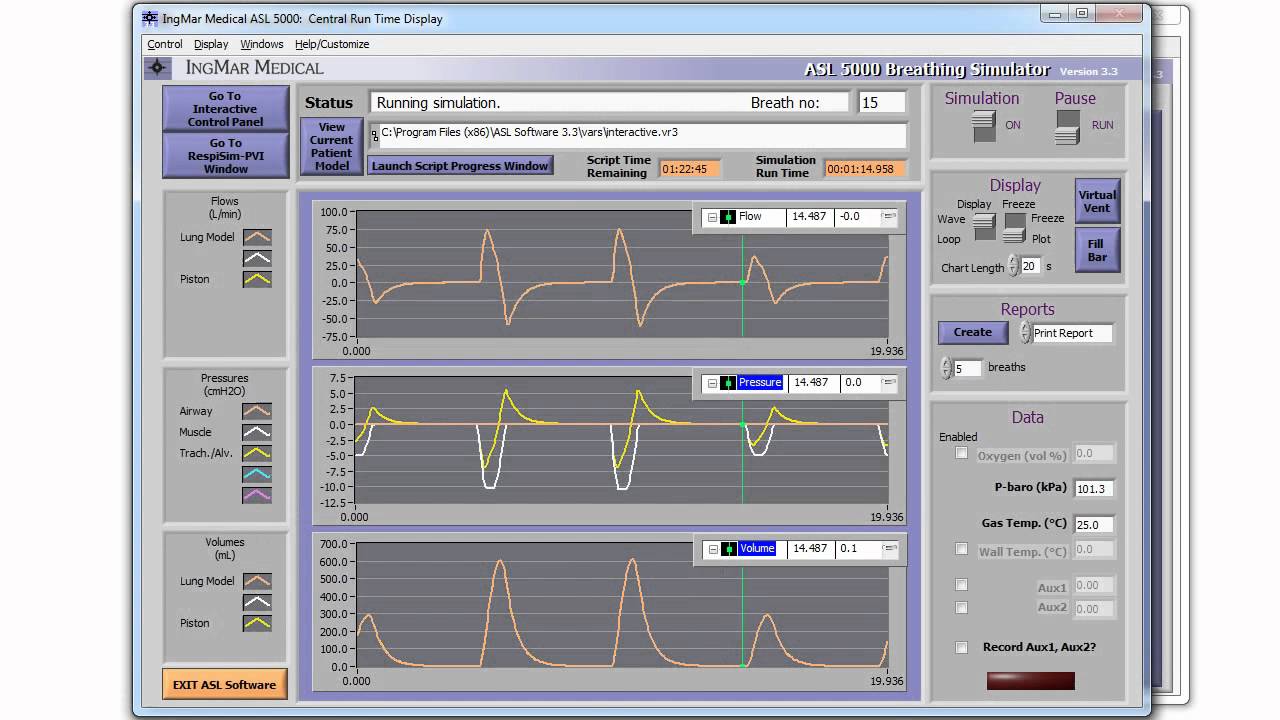Open the Windows menu
The image size is (1280, 720).
(x=262, y=44)
